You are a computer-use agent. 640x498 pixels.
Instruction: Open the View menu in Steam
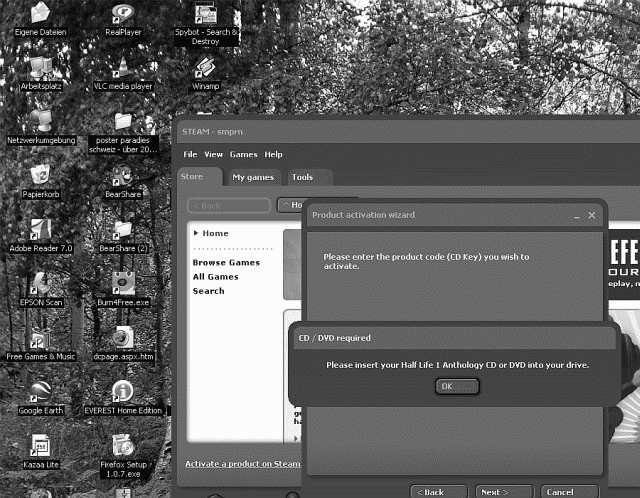[x=213, y=155]
